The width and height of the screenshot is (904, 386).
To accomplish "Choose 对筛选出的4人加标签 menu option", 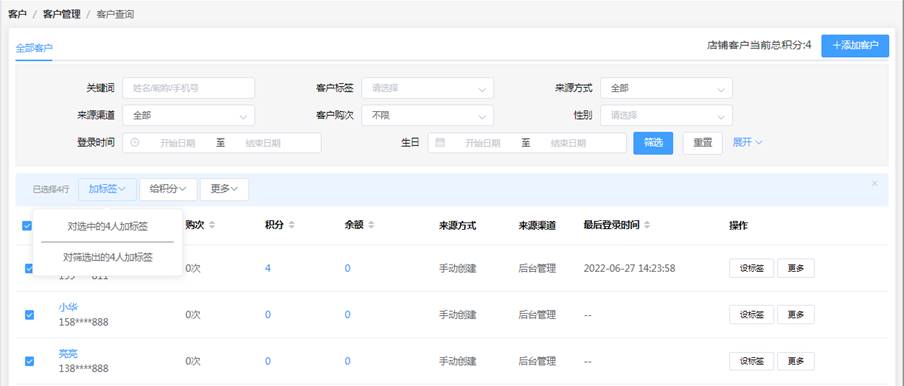I will click(x=108, y=258).
